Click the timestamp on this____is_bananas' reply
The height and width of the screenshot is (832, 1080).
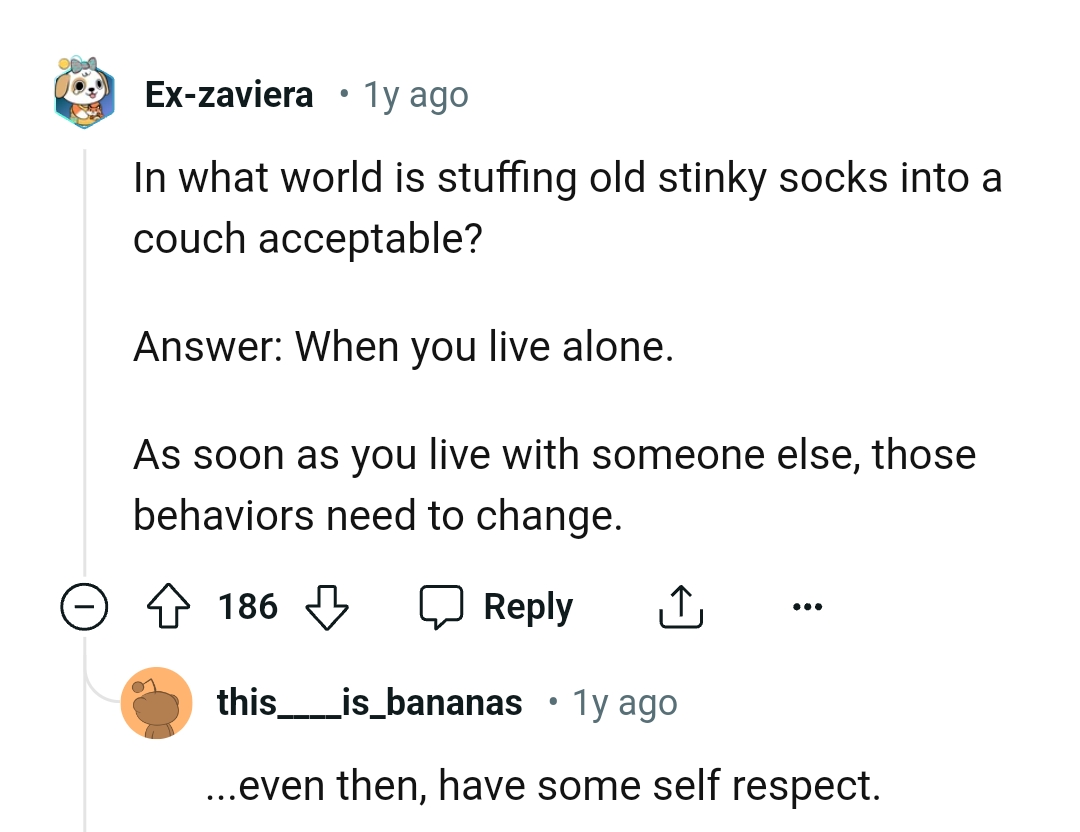625,703
